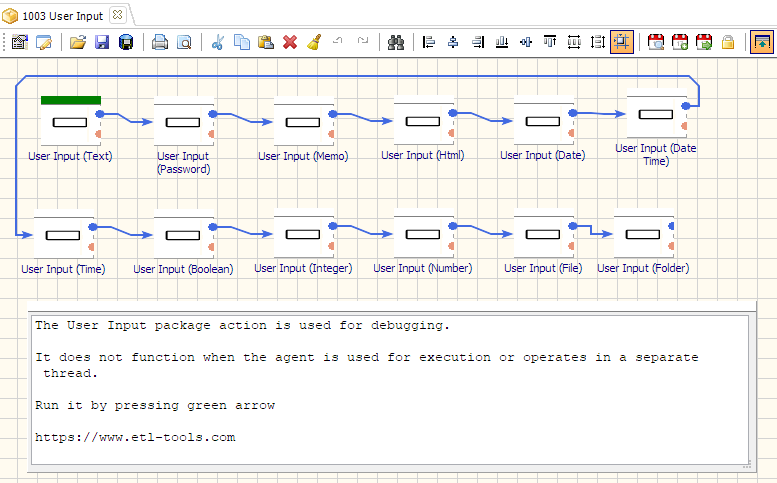The height and width of the screenshot is (483, 777).
Task: Click the padlock lock icon
Action: (x=728, y=42)
